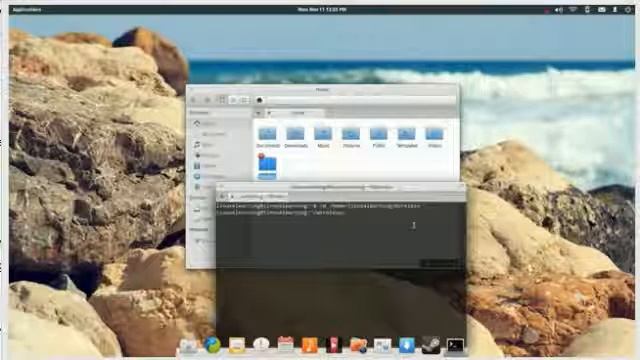This screenshot has height=360, width=640.
Task: Click home icon in Files path bar
Action: pos(259,100)
